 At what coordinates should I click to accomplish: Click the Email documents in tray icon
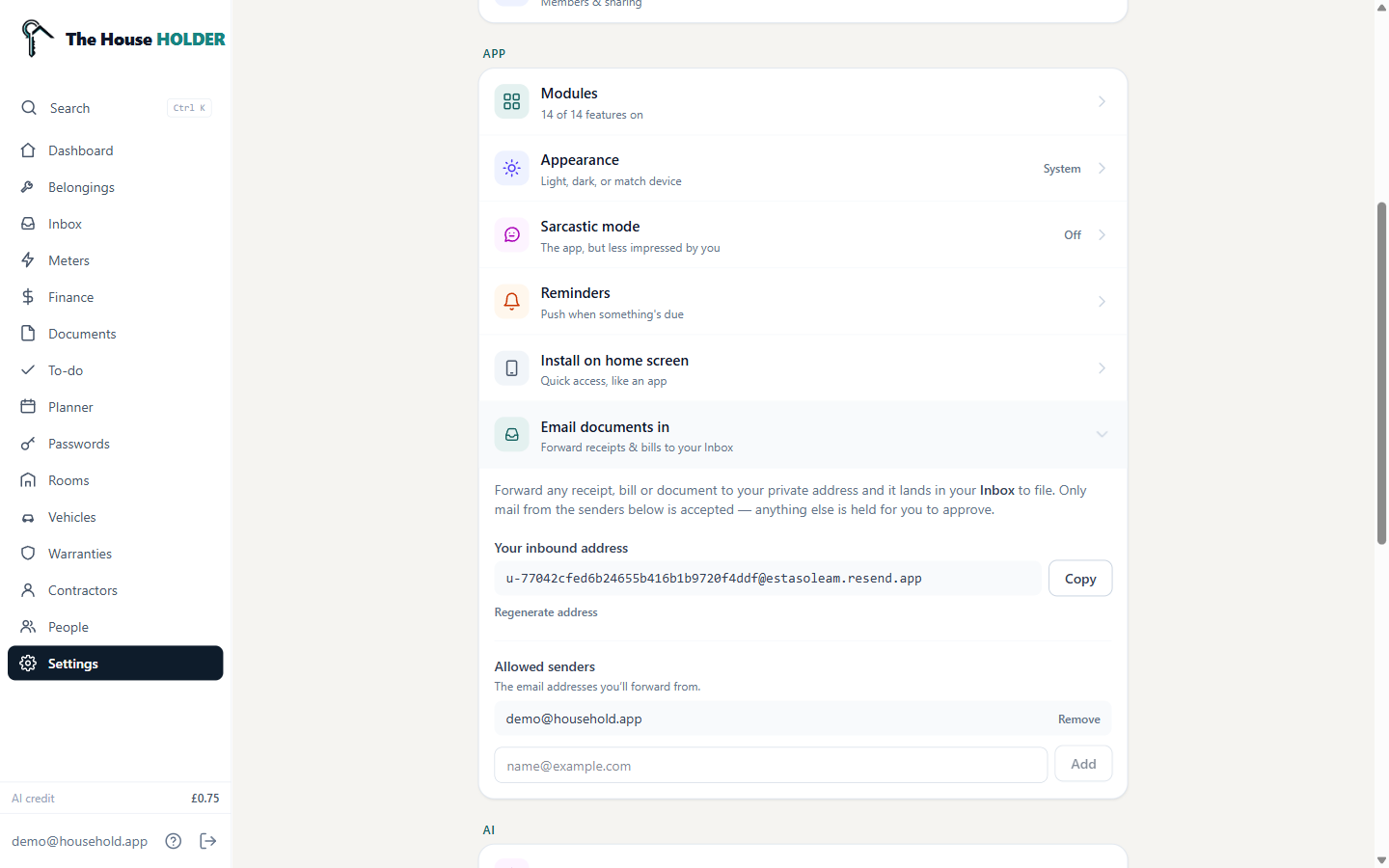(512, 435)
